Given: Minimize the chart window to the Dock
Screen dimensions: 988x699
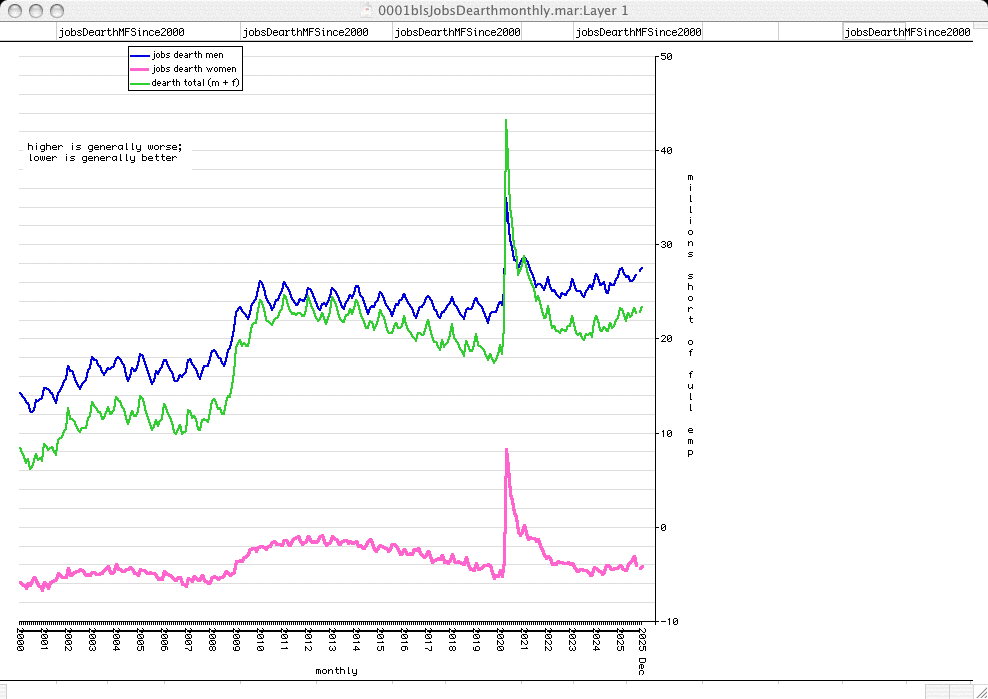Looking at the screenshot, I should pyautogui.click(x=35, y=10).
